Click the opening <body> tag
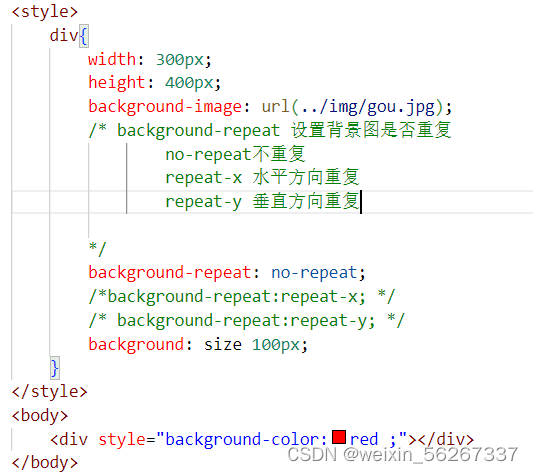Image resolution: width=533 pixels, height=473 pixels. (x=40, y=416)
